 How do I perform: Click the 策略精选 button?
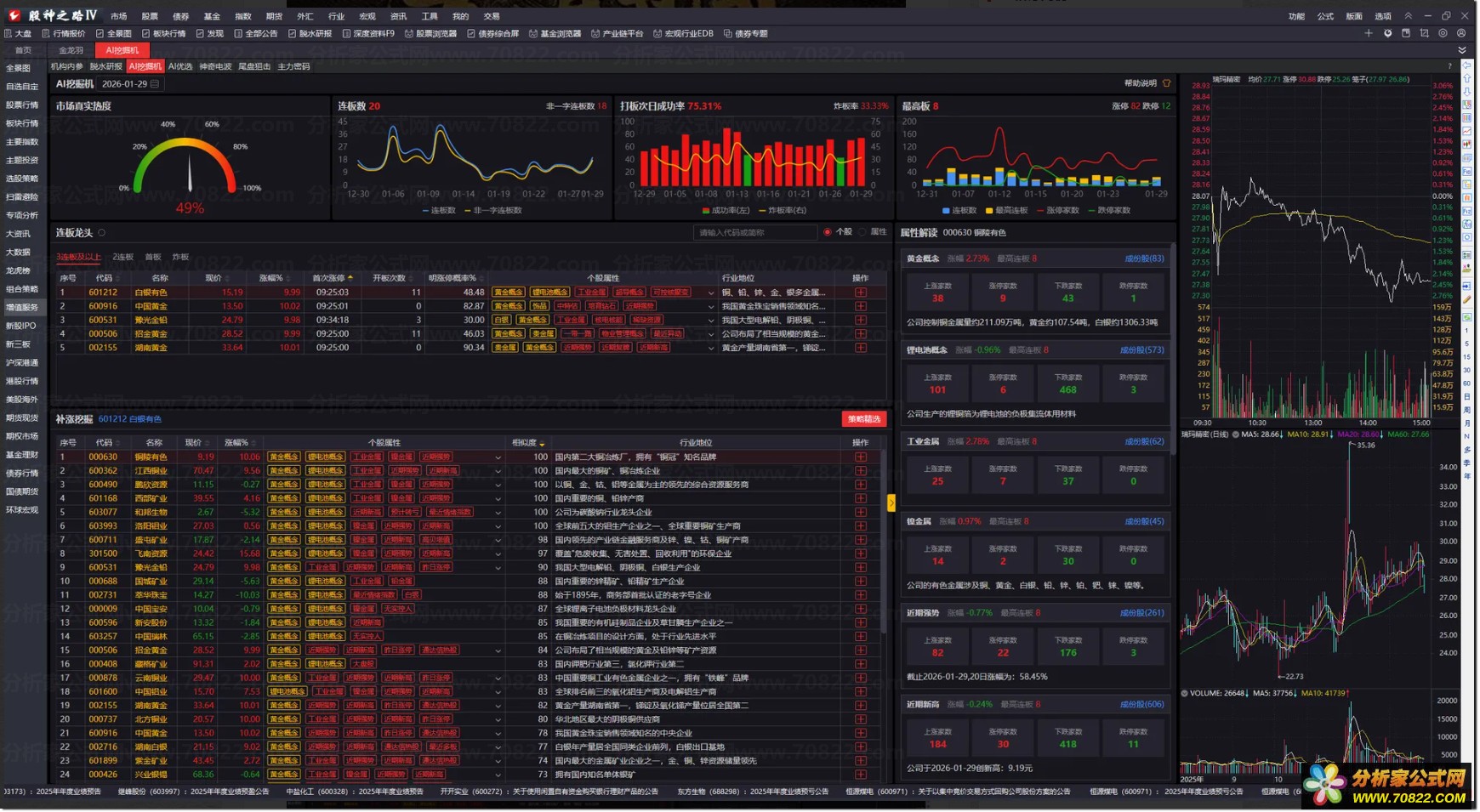click(x=864, y=419)
